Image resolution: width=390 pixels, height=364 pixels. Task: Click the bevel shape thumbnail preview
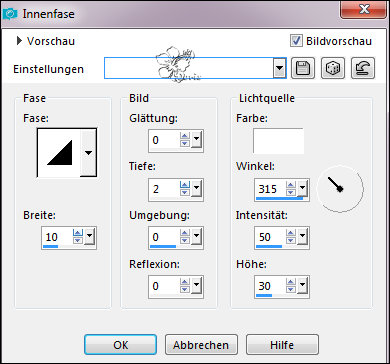click(x=59, y=153)
